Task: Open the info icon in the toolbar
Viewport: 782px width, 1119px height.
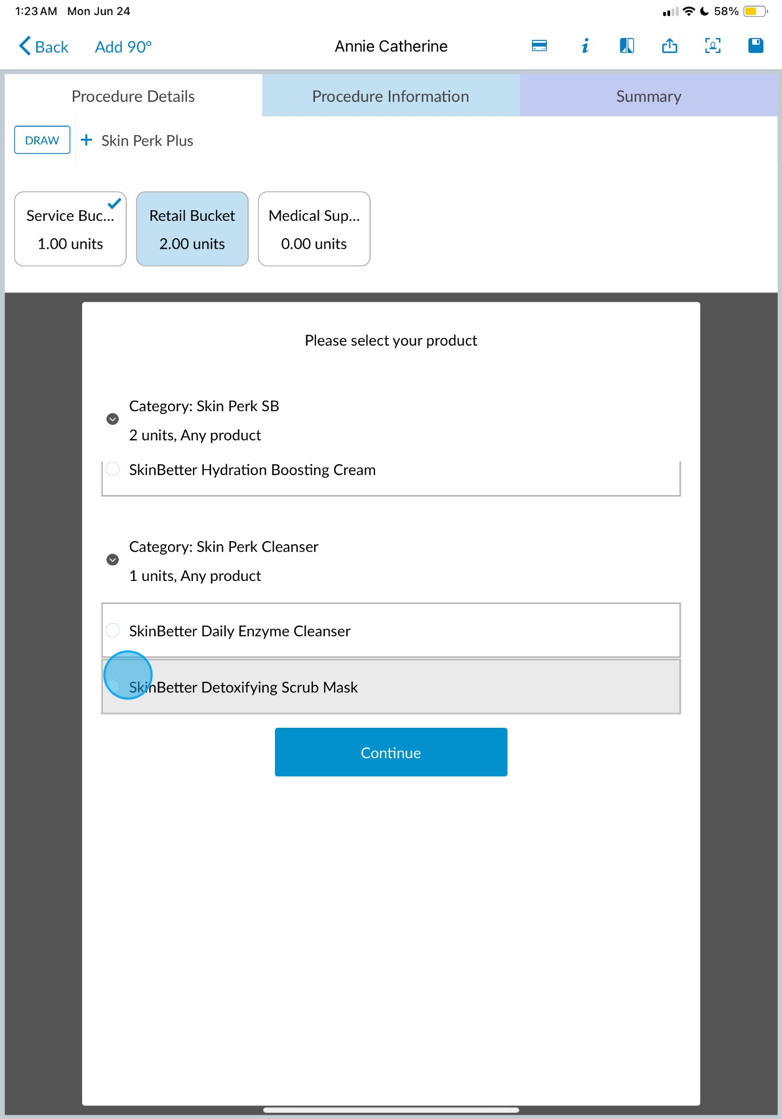Action: coord(584,46)
